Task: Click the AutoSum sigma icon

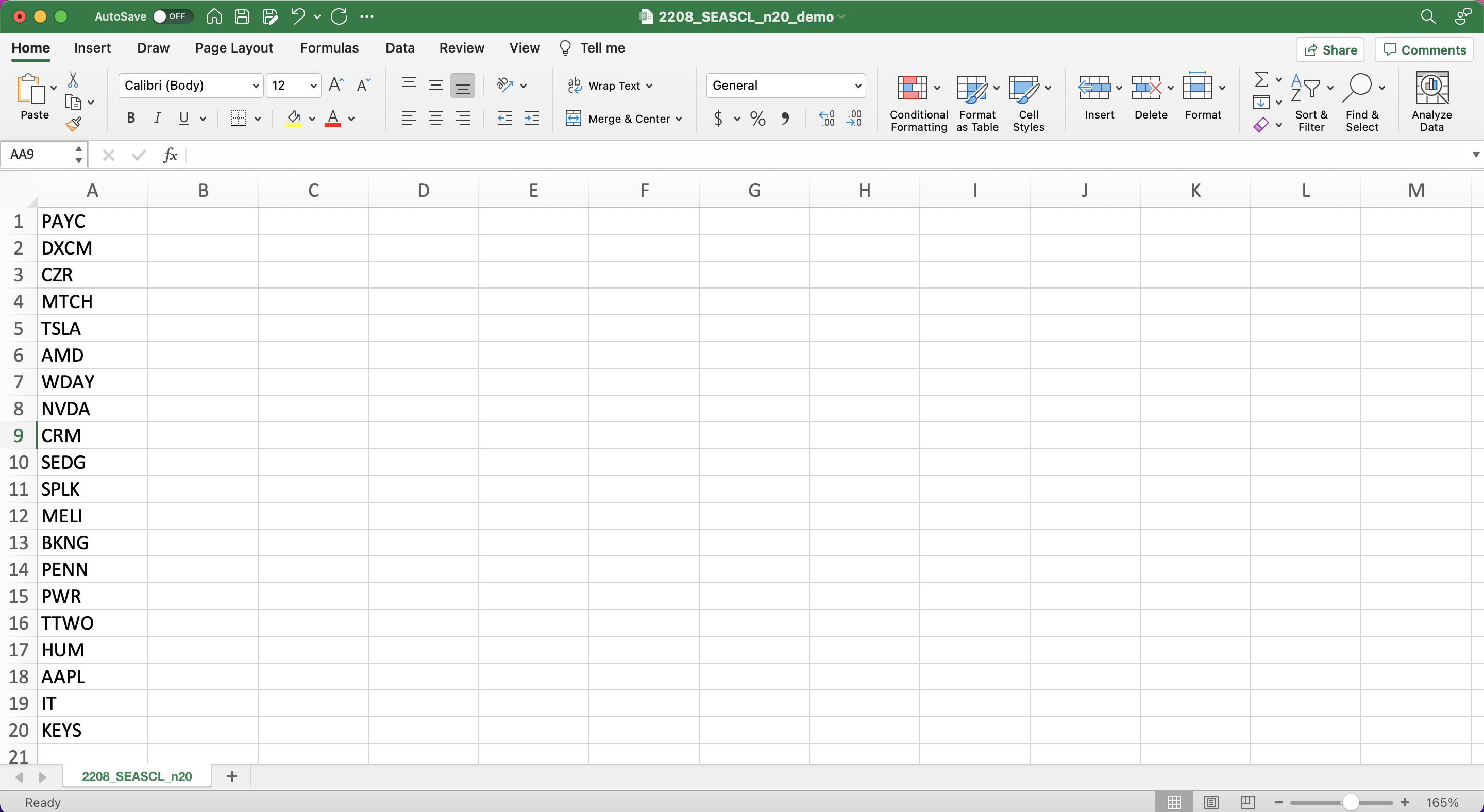Action: point(1260,79)
